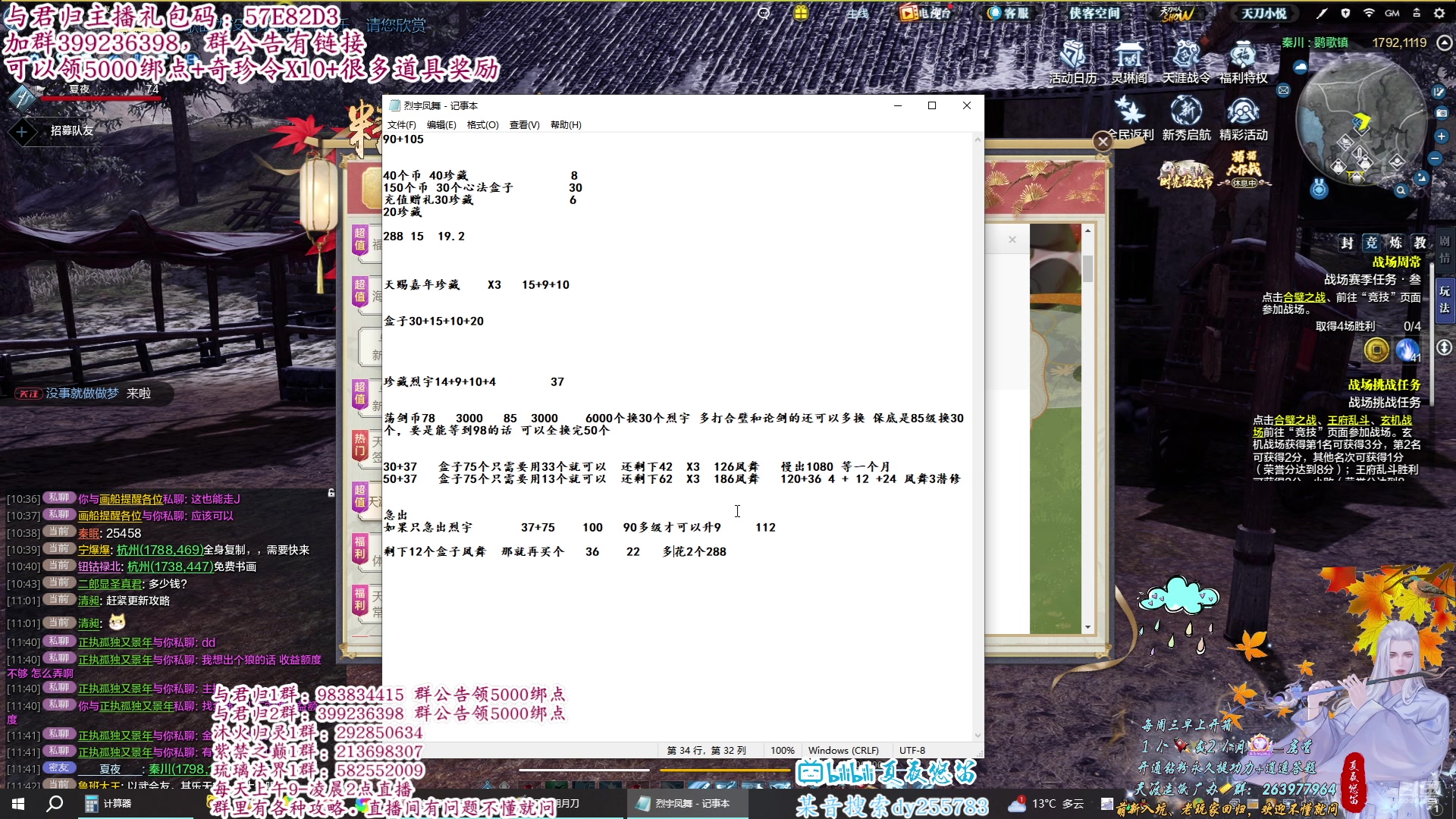Open the 天刀 SHOW button
Viewport: 1456px width, 819px height.
pos(1177,13)
